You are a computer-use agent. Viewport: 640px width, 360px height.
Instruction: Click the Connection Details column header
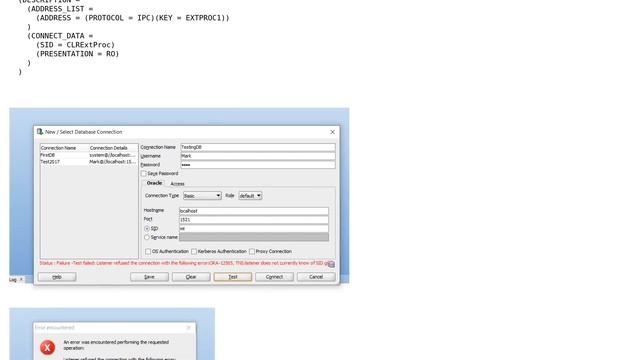point(113,148)
